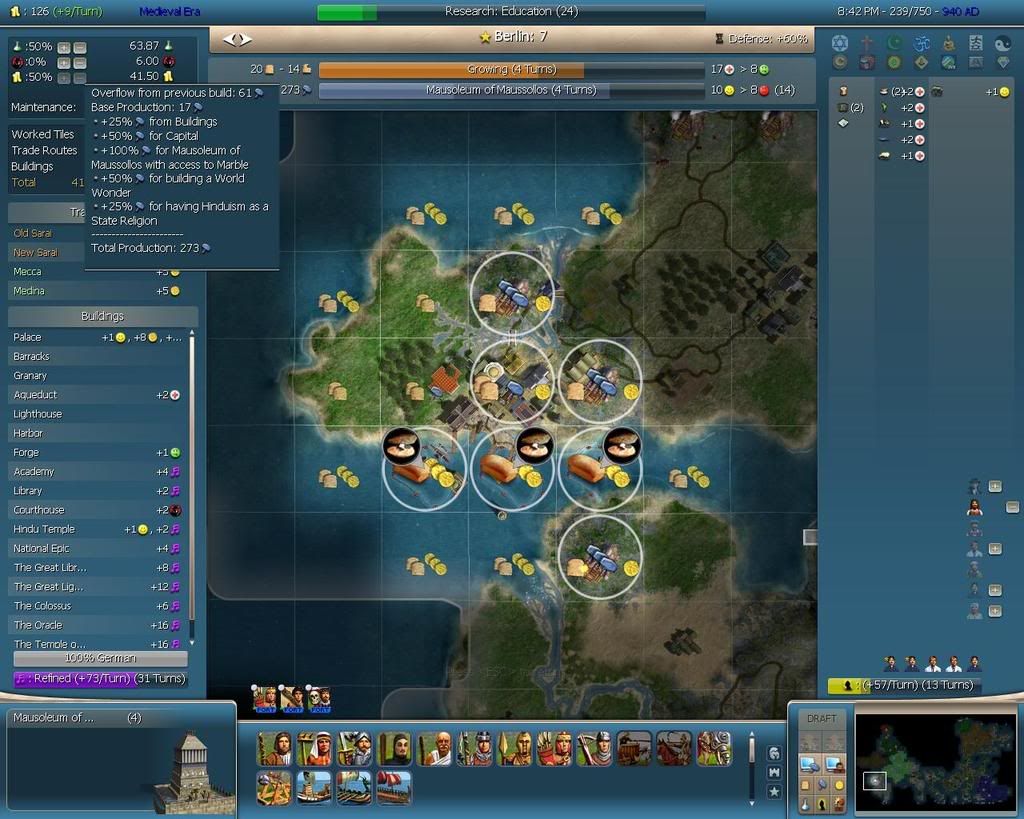This screenshot has height=819, width=1024.
Task: Toggle emphasize food bread button
Action: tap(805, 785)
